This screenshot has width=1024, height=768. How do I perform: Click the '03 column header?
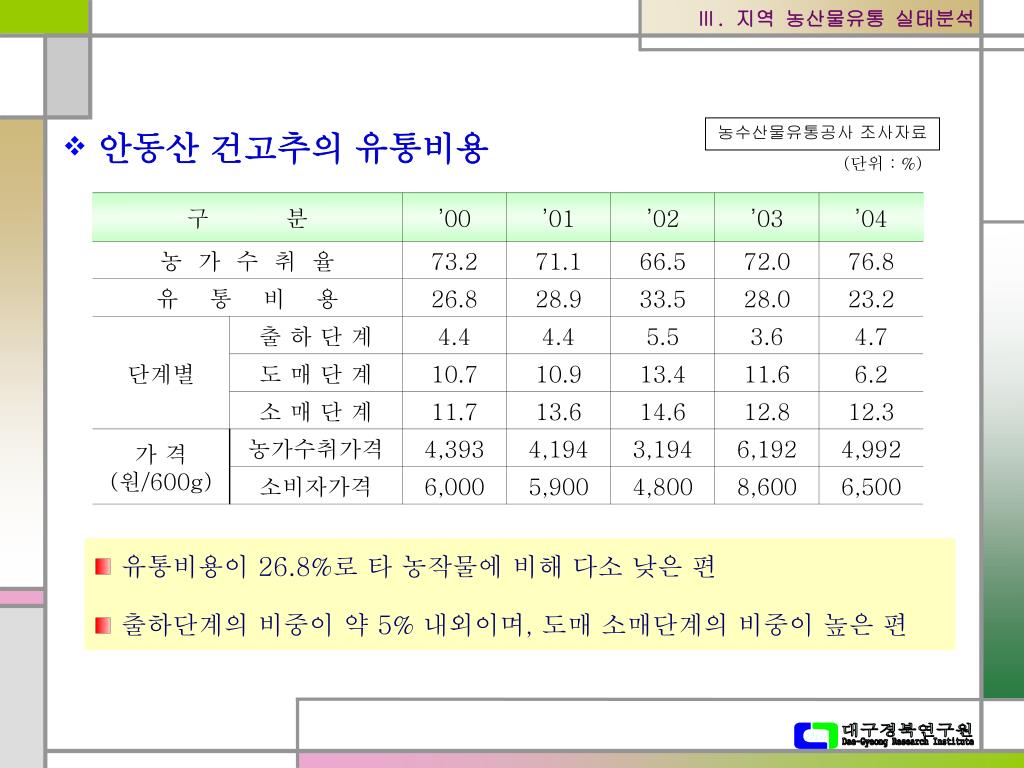tap(767, 218)
